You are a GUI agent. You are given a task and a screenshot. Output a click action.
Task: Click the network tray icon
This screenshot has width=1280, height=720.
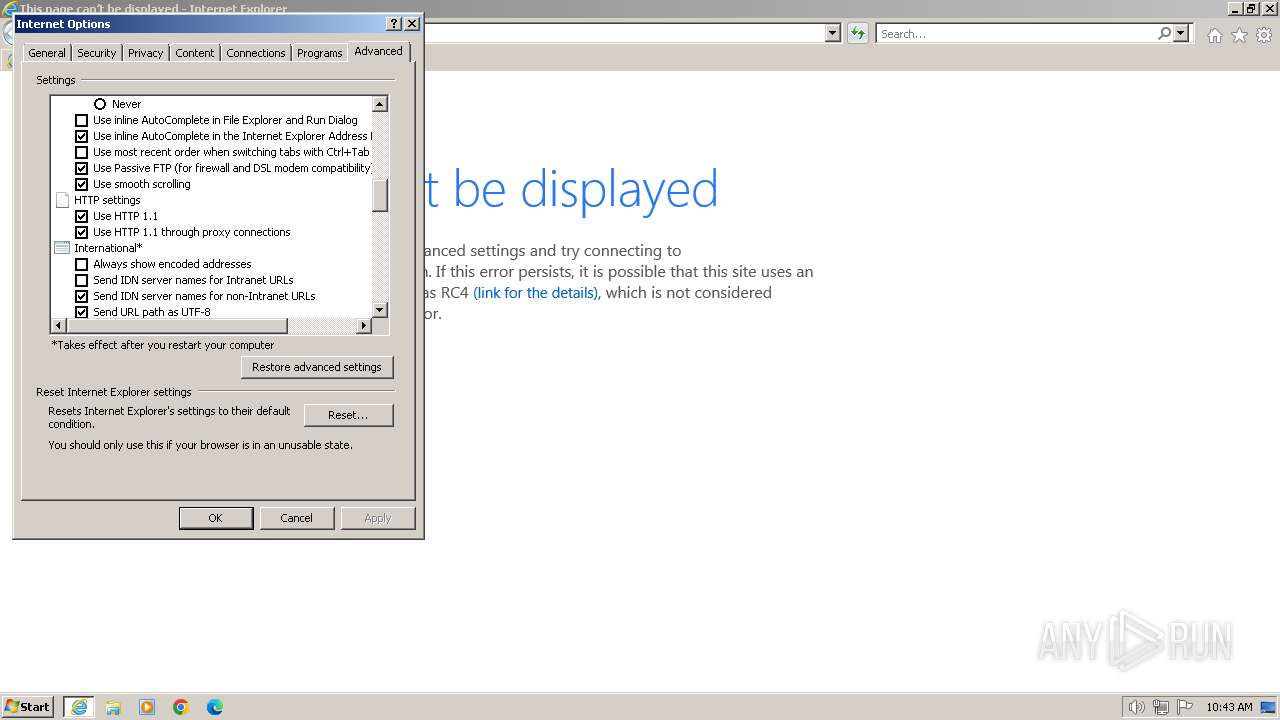(1161, 707)
